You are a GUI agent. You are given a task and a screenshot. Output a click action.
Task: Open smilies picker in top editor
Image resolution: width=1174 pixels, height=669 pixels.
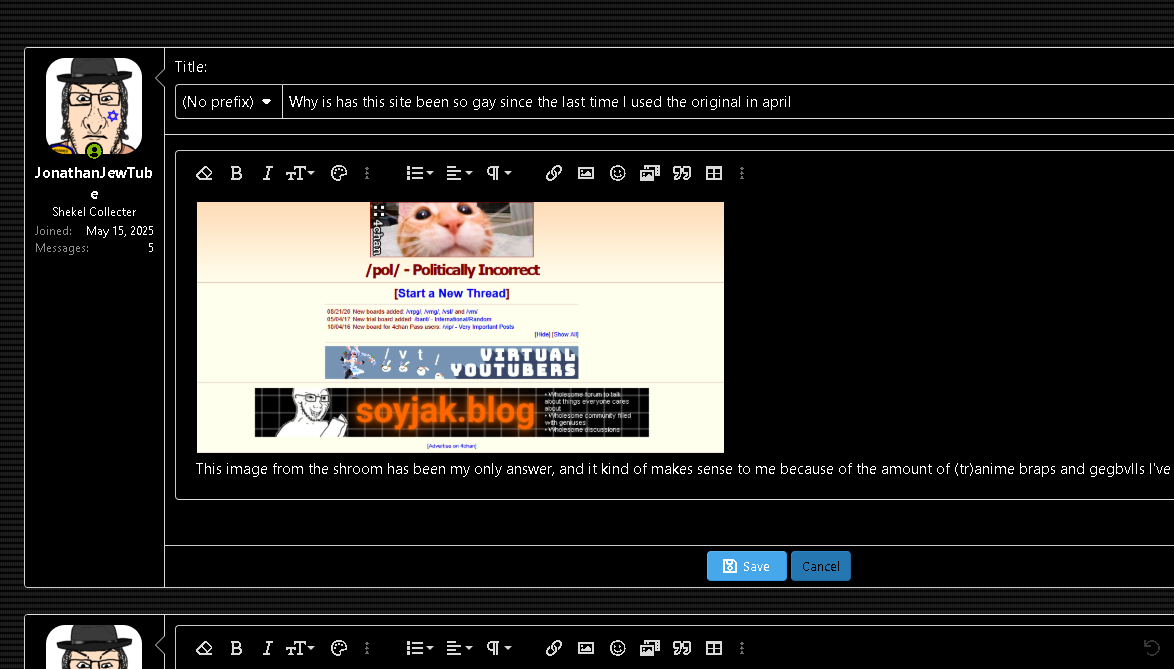pyautogui.click(x=618, y=174)
